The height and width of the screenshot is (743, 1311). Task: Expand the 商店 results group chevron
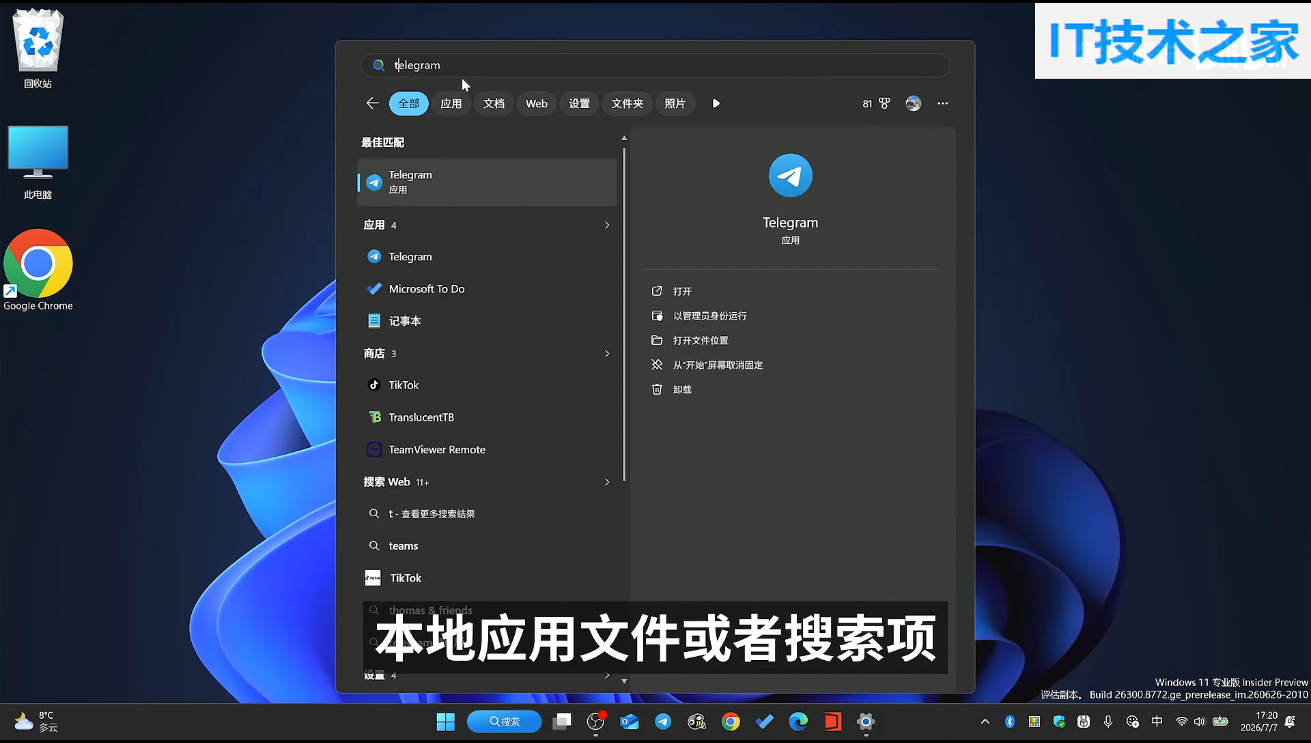point(607,353)
